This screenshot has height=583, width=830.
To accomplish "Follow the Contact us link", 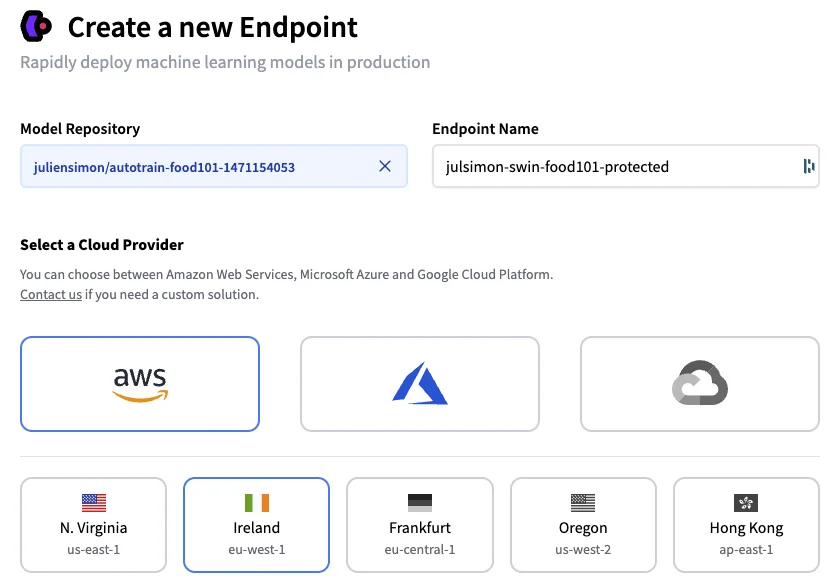I will click(x=51, y=294).
